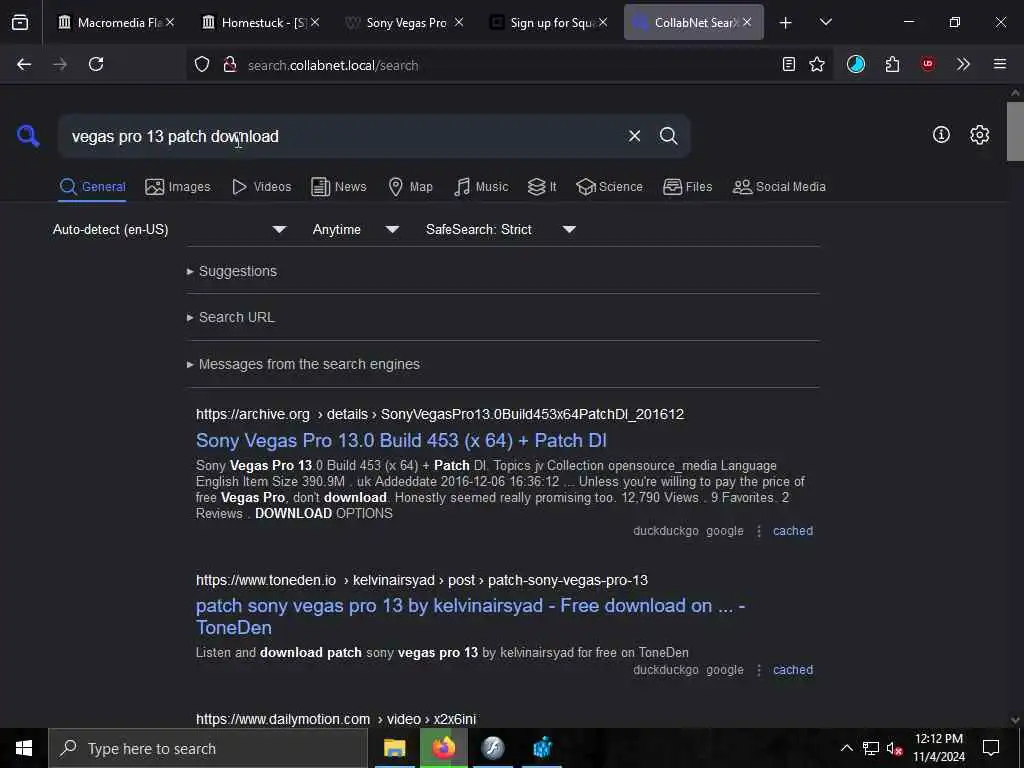Open options dots for archive.org result
Viewport: 1024px width, 768px height.
point(758,531)
